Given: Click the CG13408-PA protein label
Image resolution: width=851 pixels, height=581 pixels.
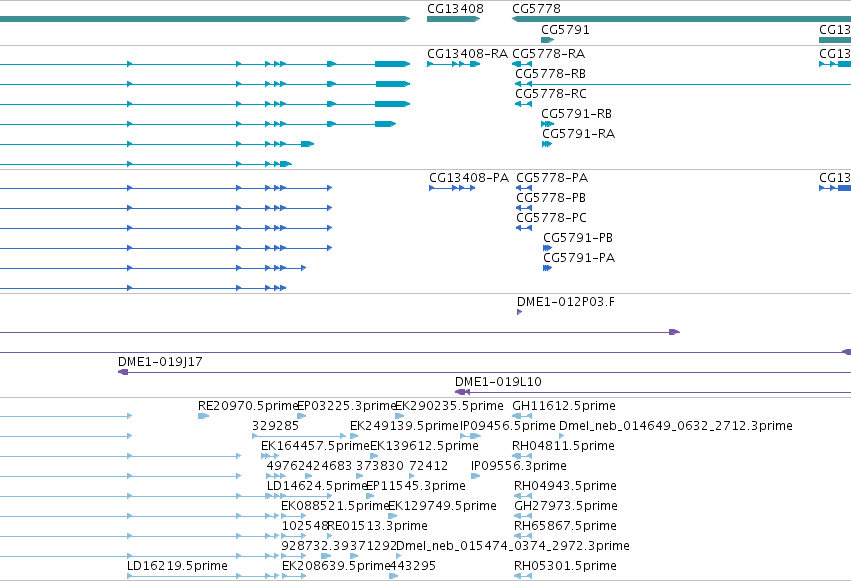Looking at the screenshot, I should coord(469,178).
